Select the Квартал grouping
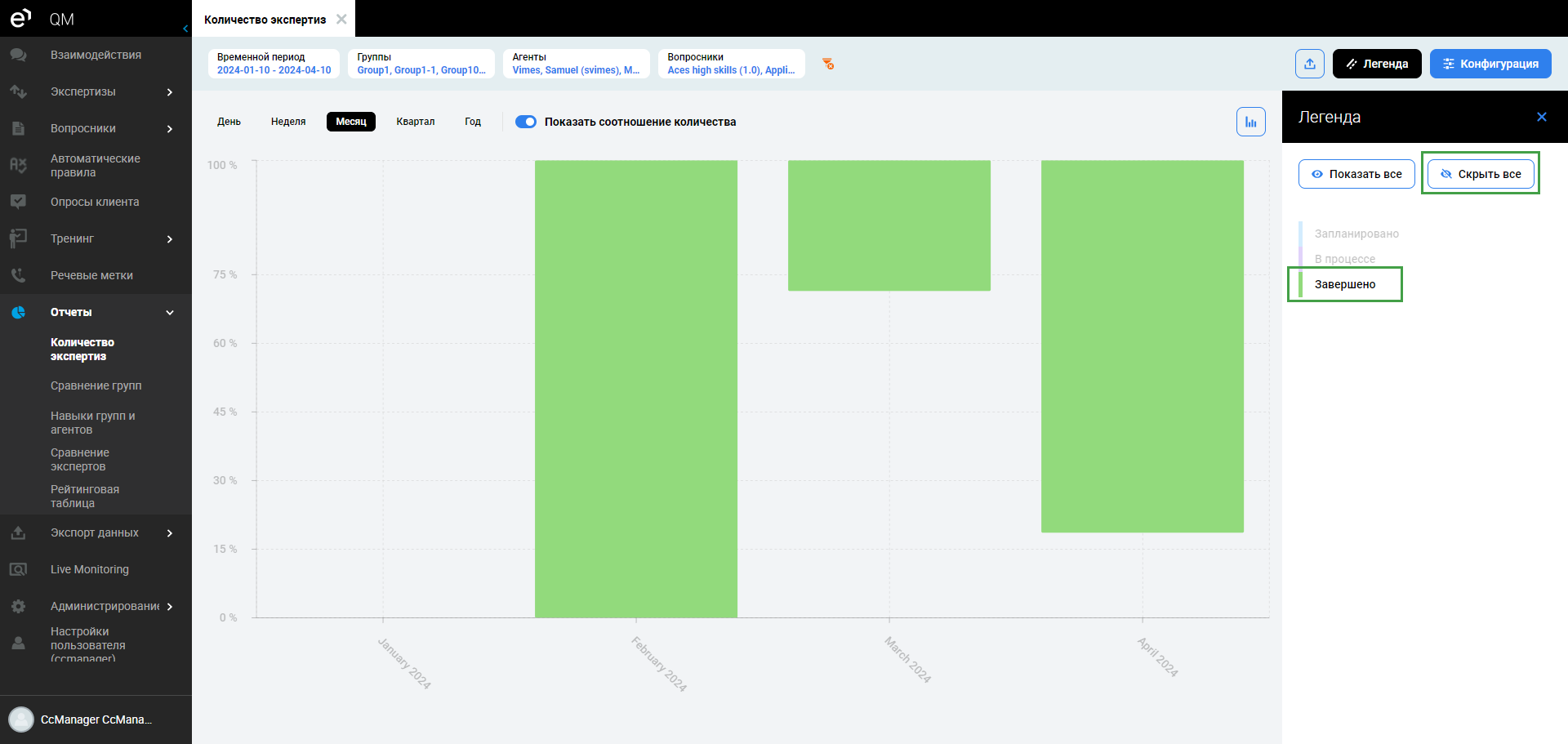This screenshot has height=744, width=1568. (416, 122)
